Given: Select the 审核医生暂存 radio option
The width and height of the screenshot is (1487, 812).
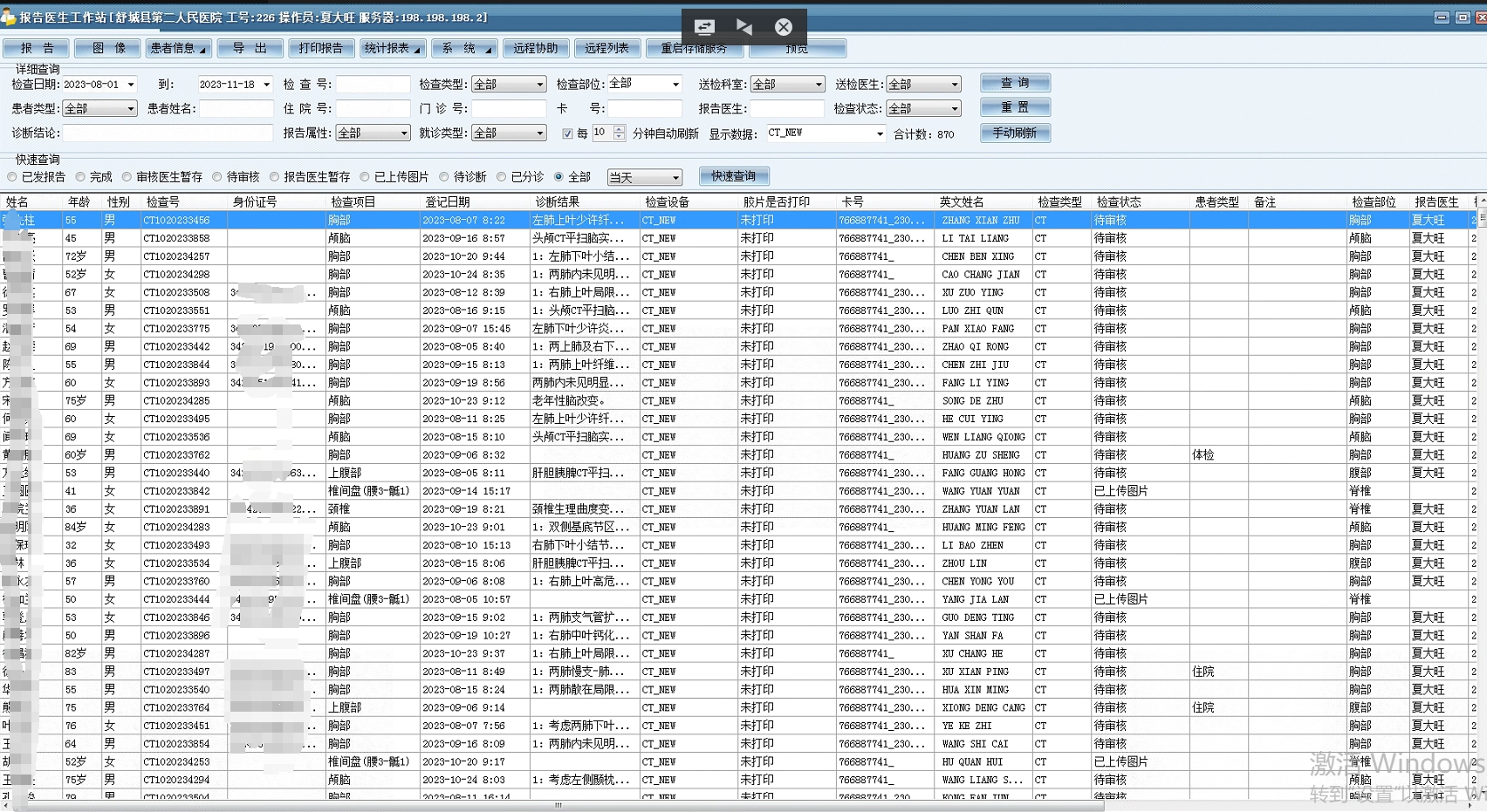Looking at the screenshot, I should coord(127,177).
